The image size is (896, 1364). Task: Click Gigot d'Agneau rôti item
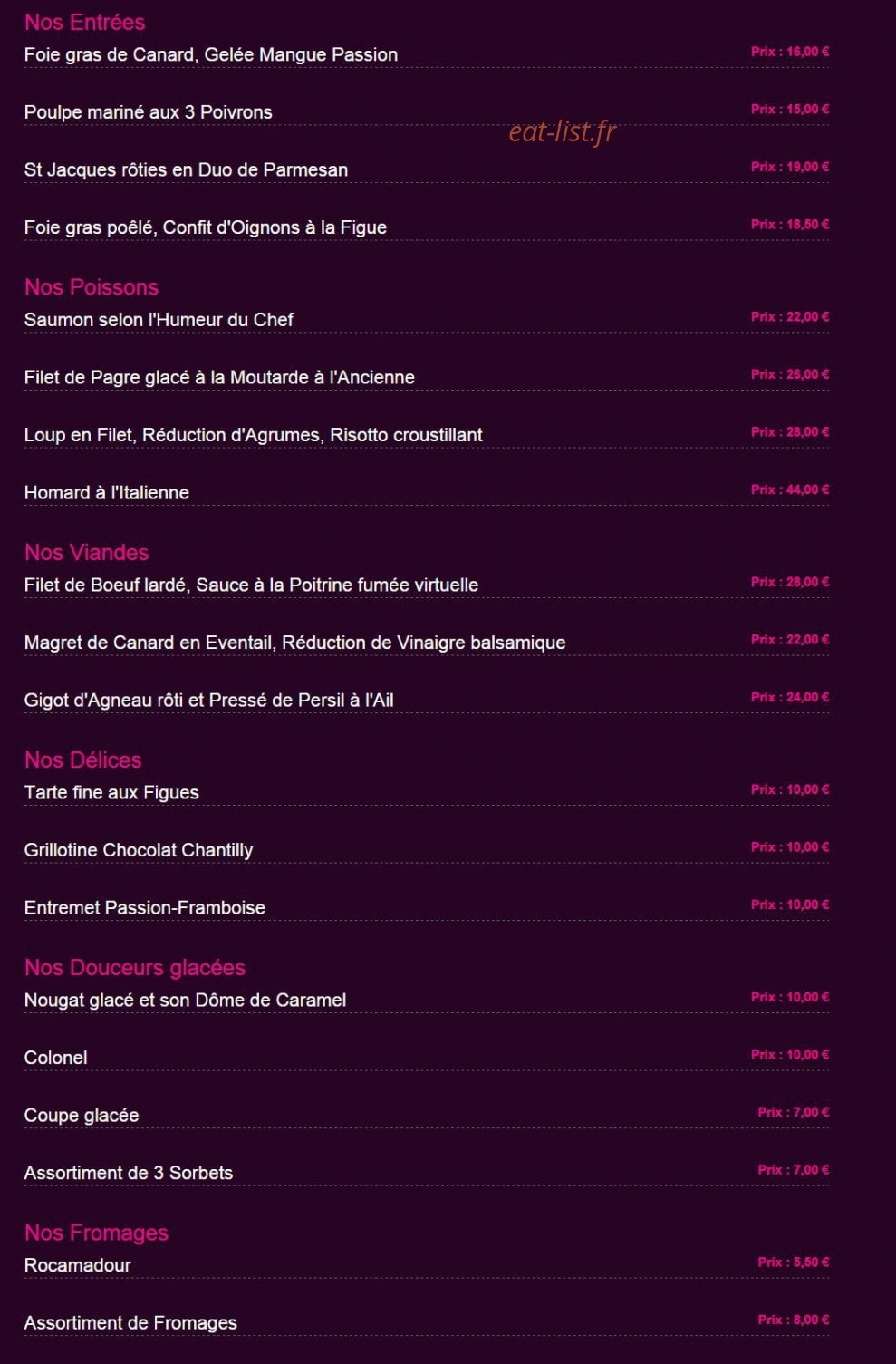pyautogui.click(x=208, y=700)
